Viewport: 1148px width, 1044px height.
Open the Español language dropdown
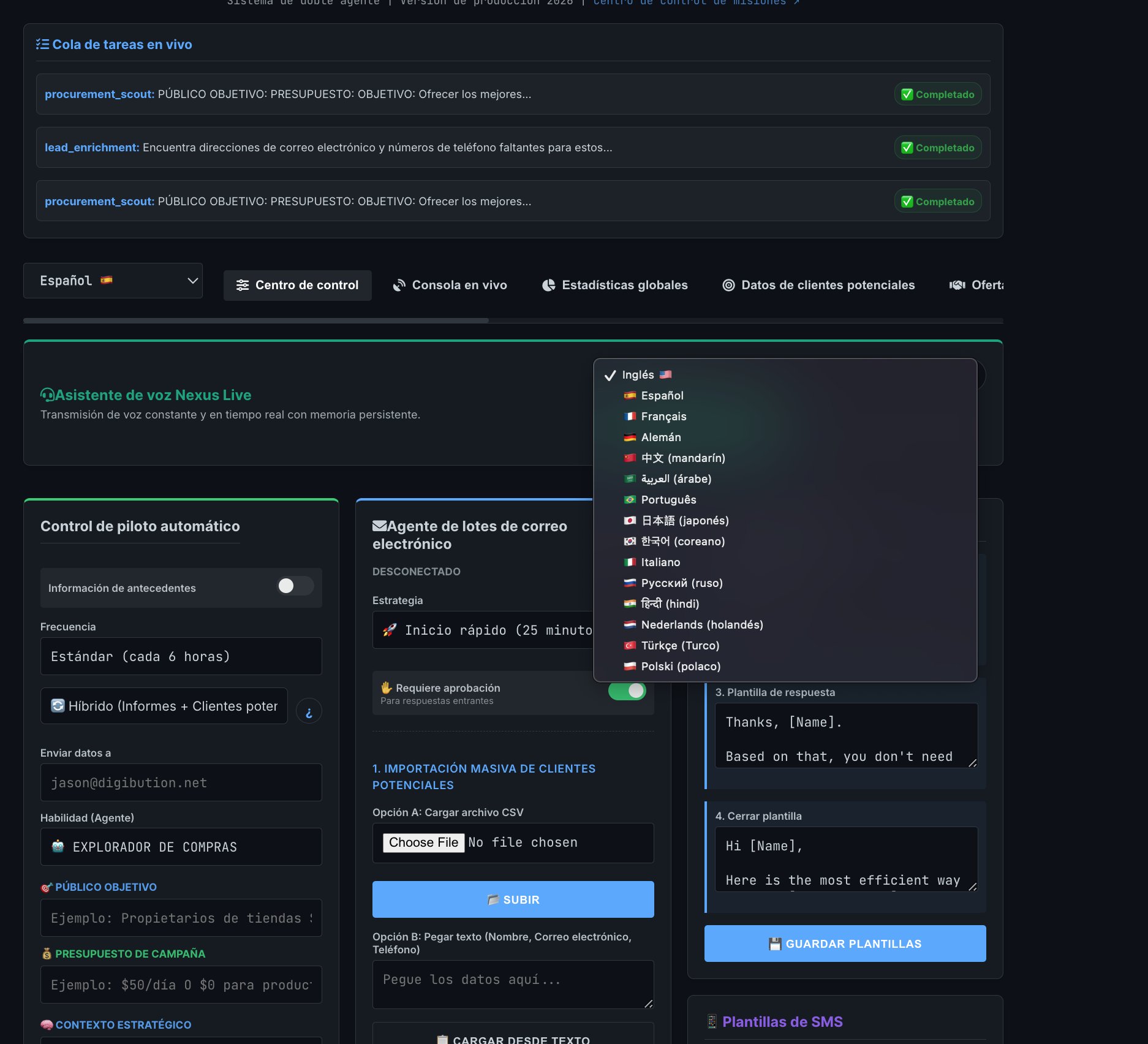click(113, 281)
